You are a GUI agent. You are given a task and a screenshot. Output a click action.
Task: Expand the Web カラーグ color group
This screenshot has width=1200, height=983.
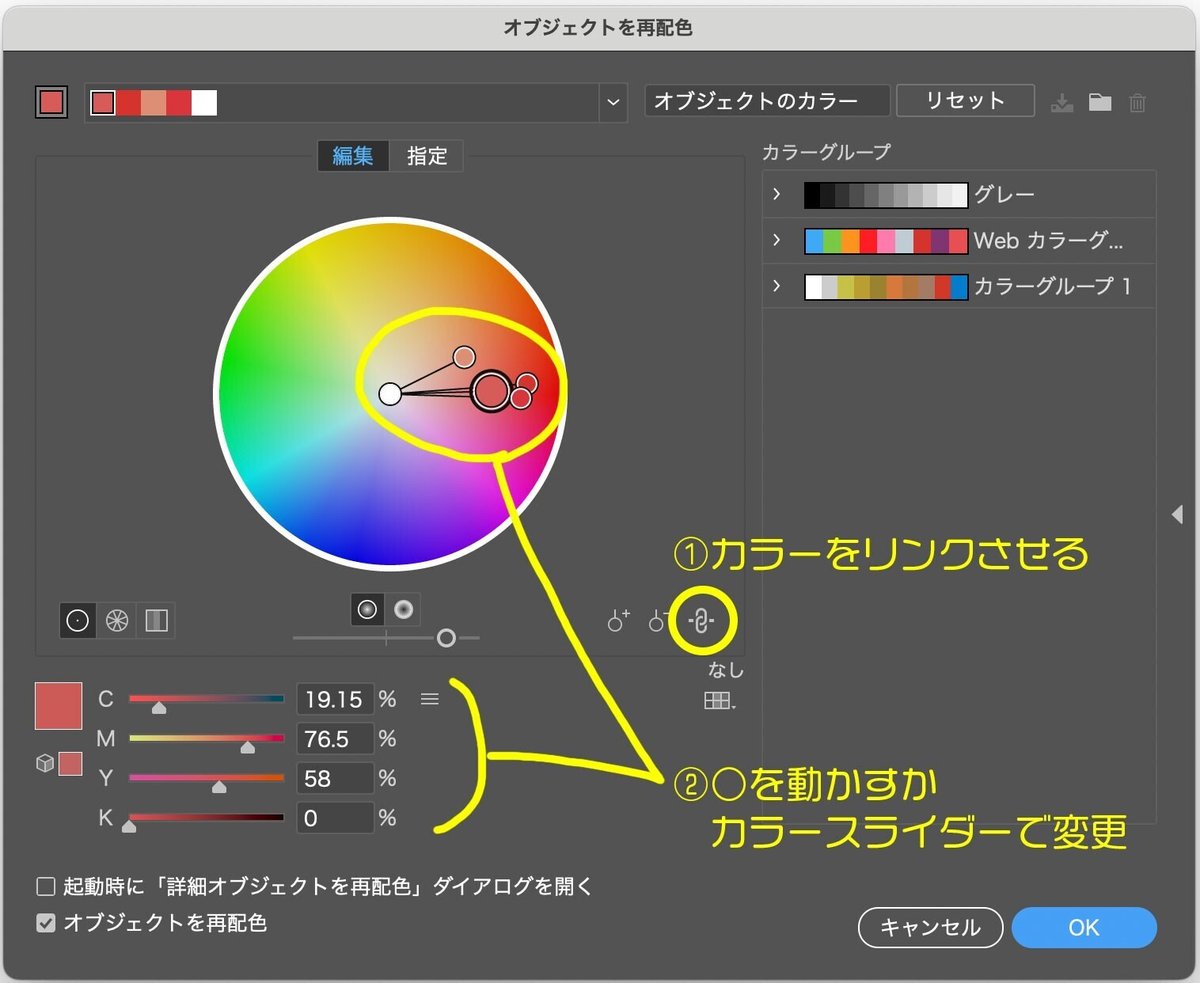coord(779,240)
